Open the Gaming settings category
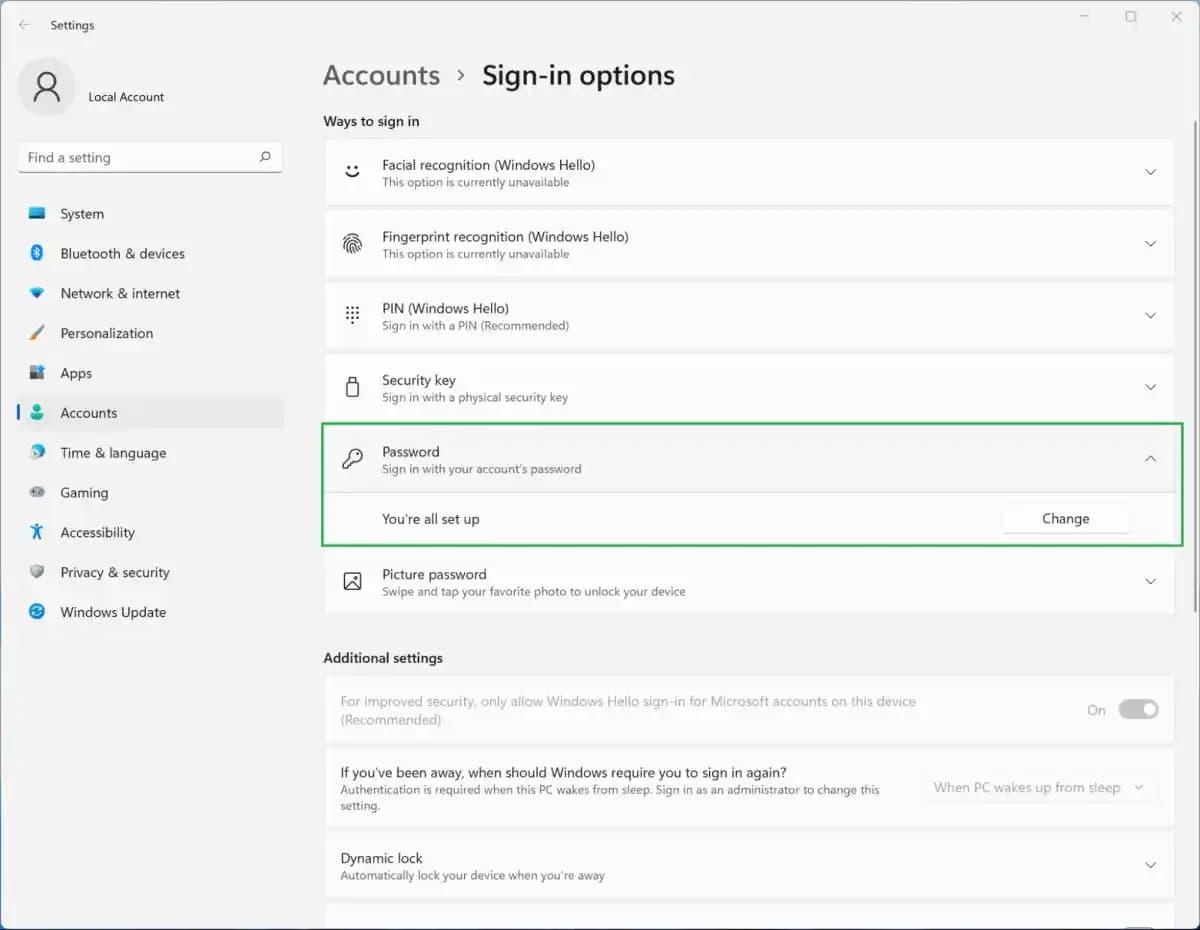 (x=84, y=493)
